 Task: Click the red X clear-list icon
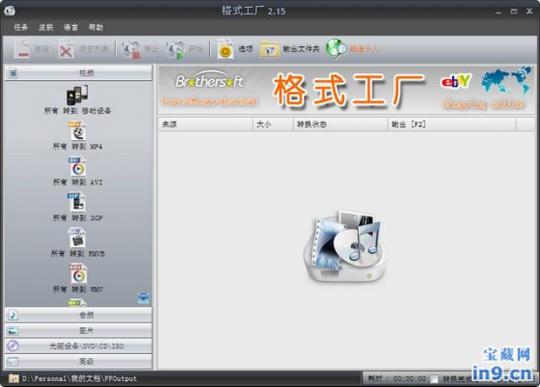click(x=65, y=50)
